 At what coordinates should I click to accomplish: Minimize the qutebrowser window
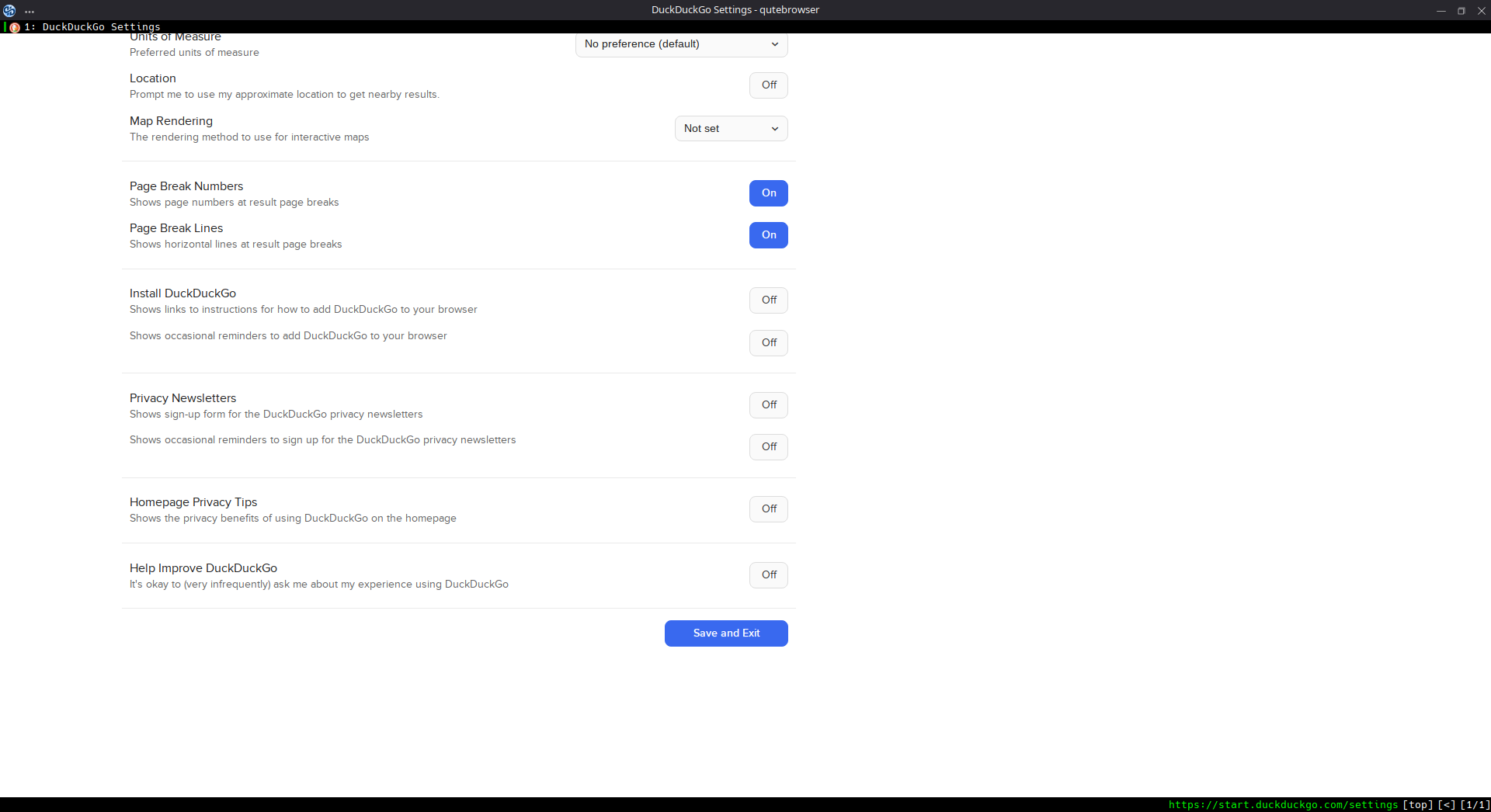[1441, 11]
